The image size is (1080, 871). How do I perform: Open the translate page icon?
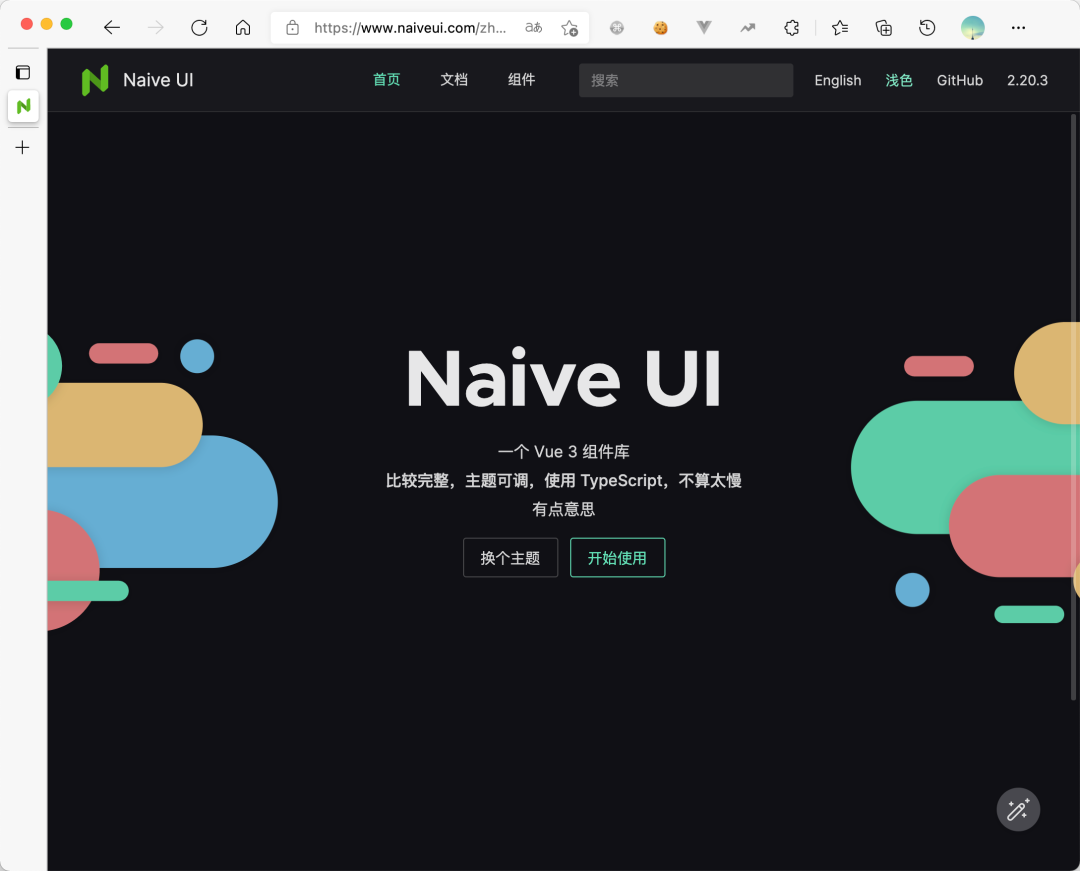click(x=534, y=28)
